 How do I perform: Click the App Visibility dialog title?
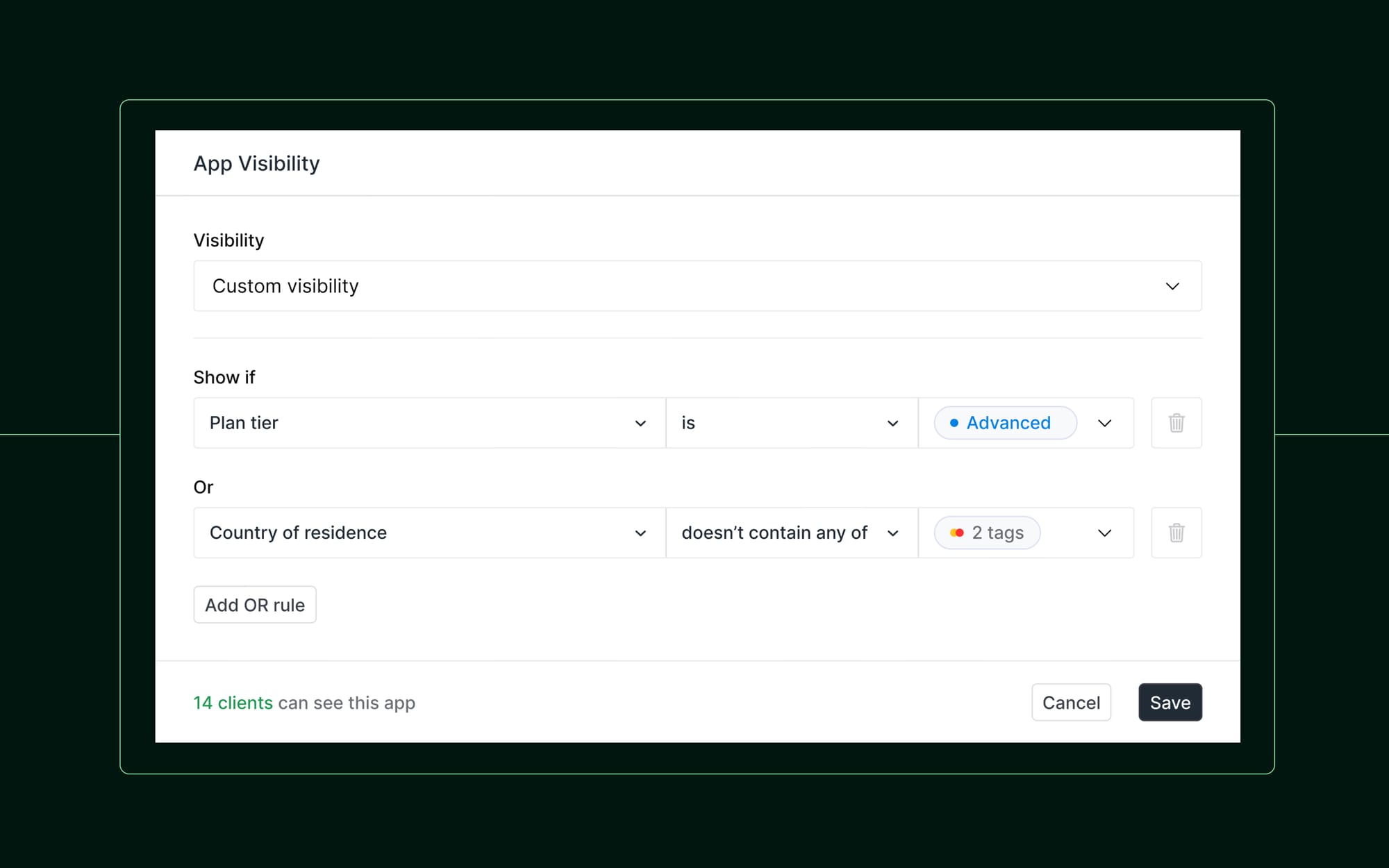(256, 164)
